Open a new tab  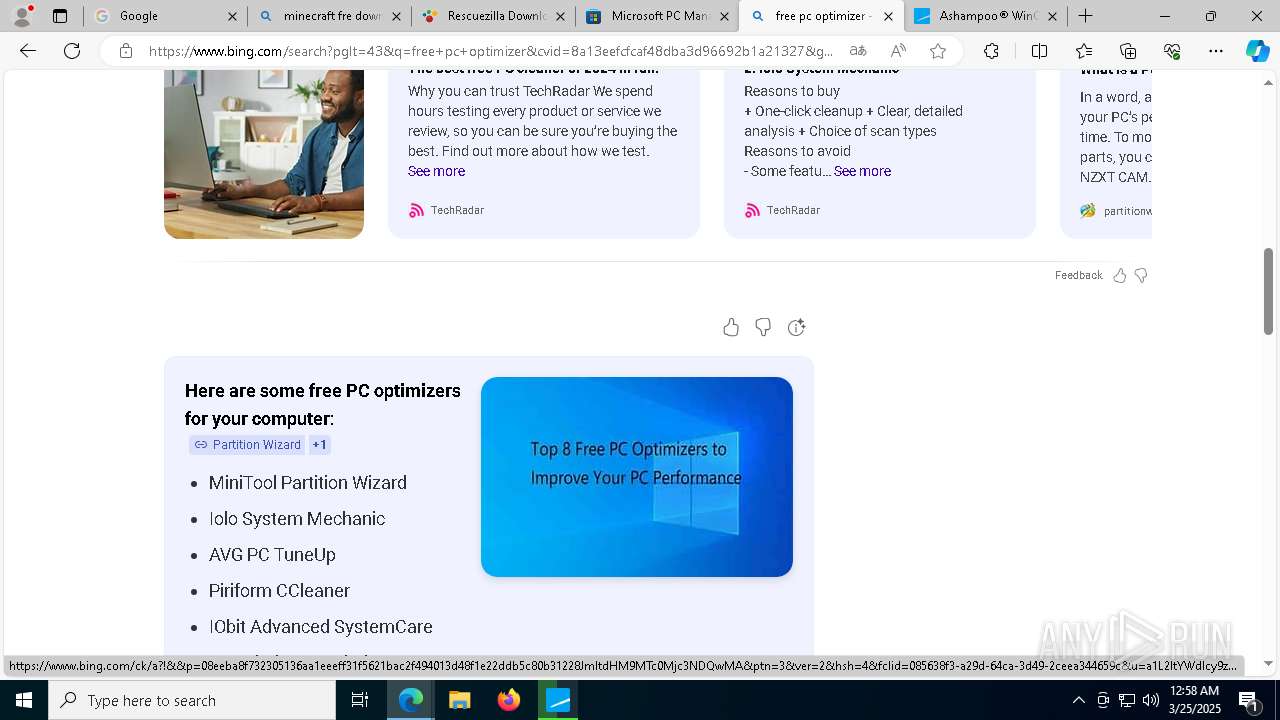point(1086,16)
